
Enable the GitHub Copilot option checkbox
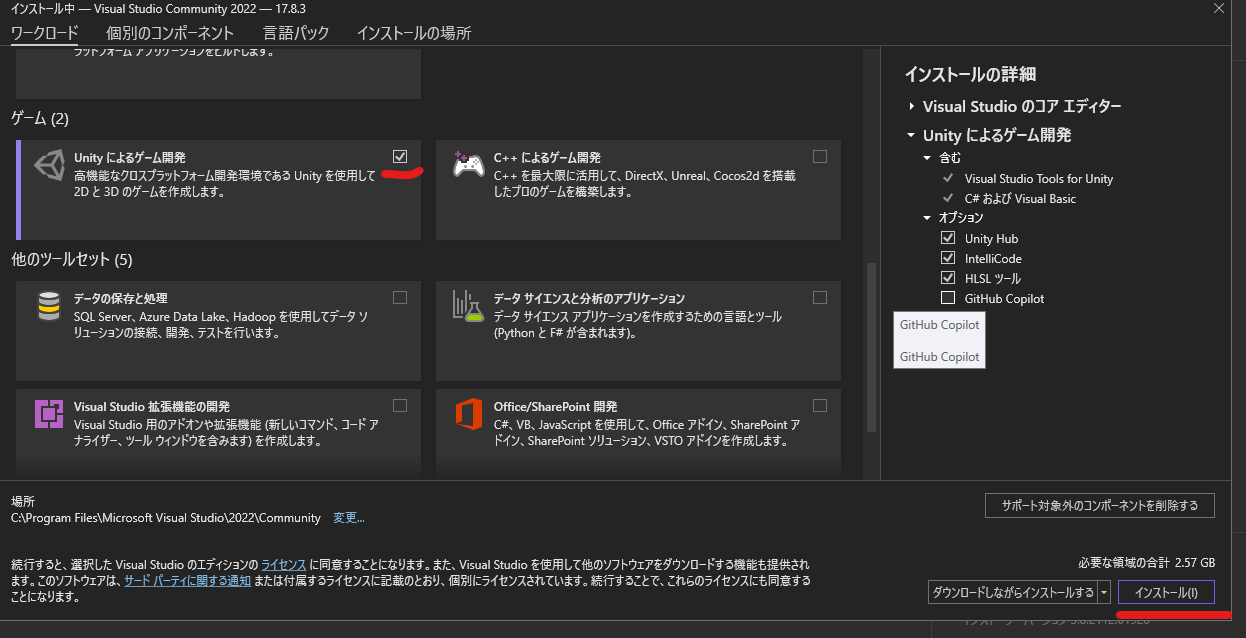948,298
